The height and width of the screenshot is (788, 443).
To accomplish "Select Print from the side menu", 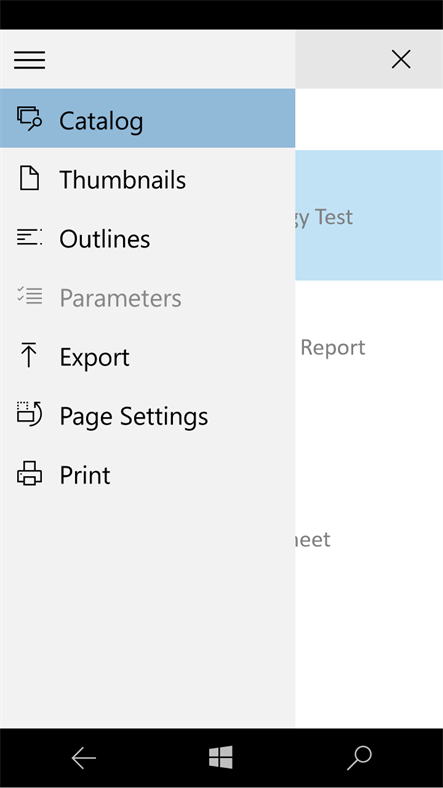I will 147,474.
